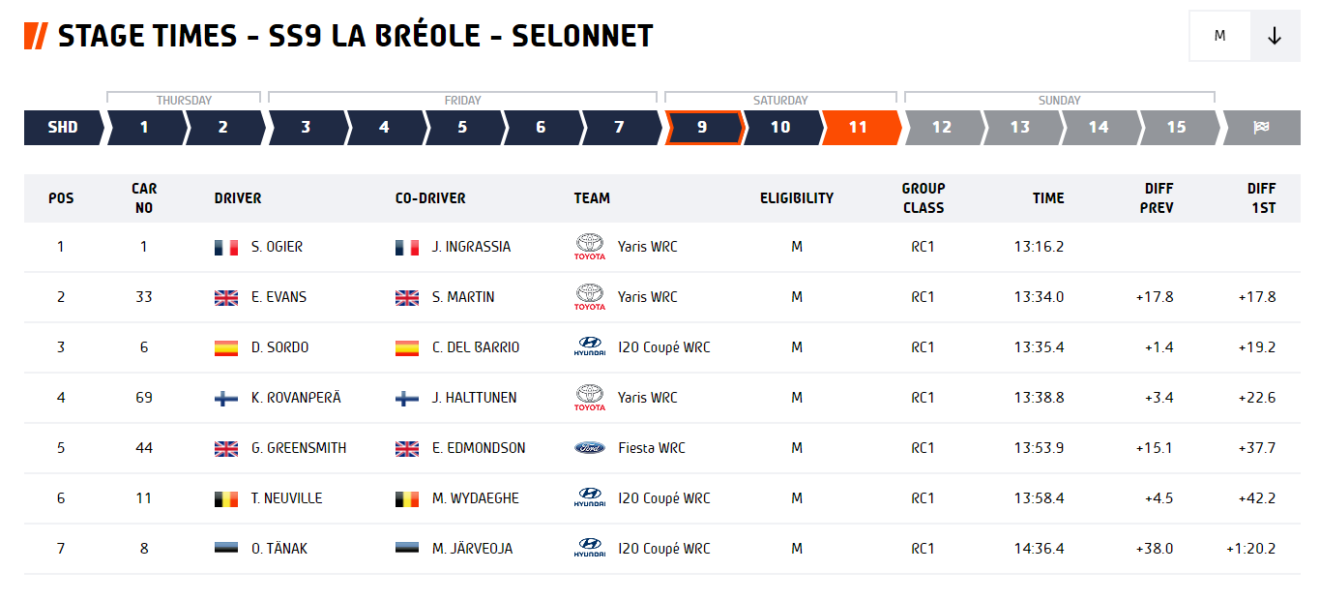Select stage 5 under Friday

coord(462,127)
